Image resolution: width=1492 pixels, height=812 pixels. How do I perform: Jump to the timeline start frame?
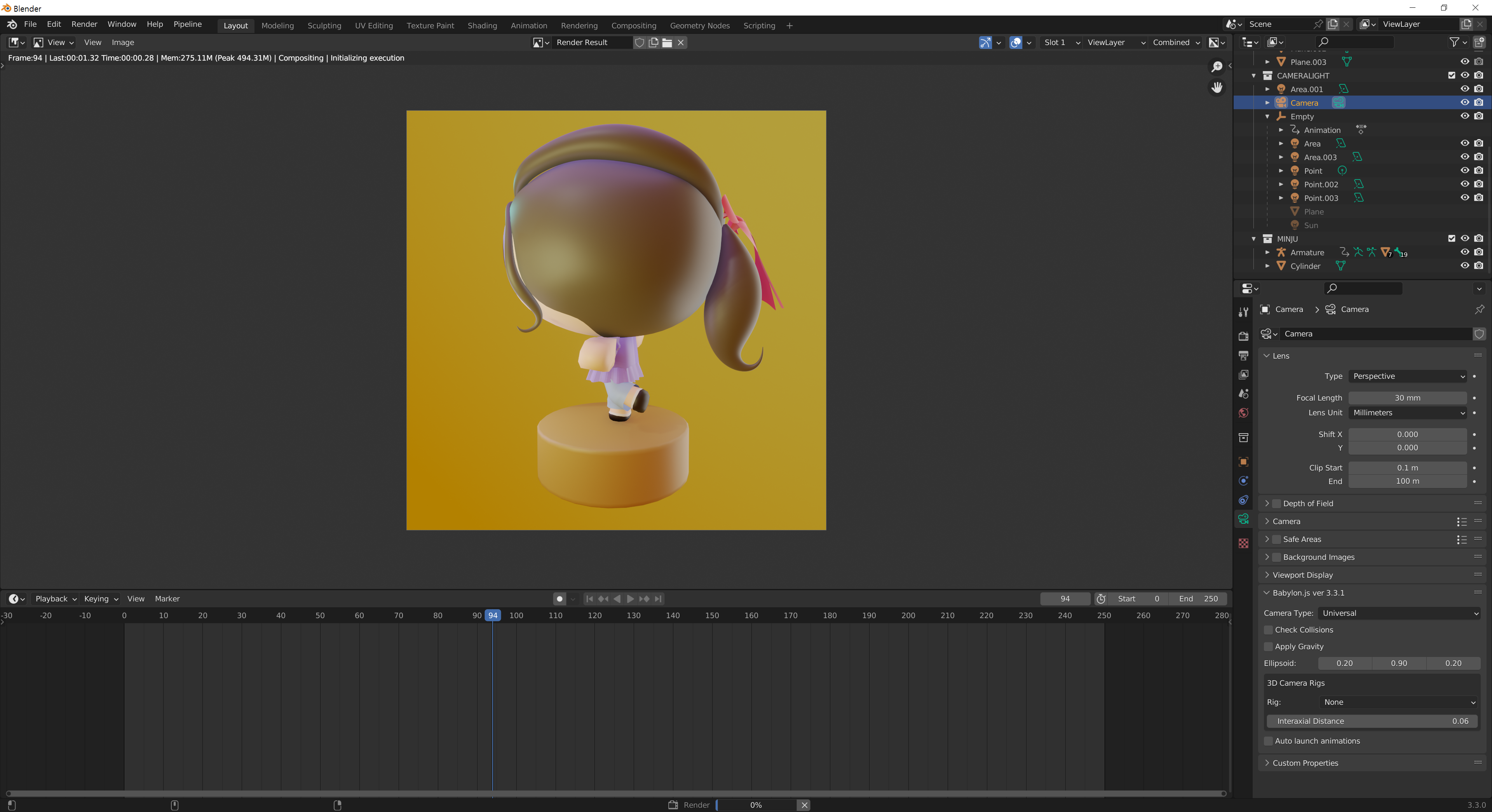coord(589,599)
